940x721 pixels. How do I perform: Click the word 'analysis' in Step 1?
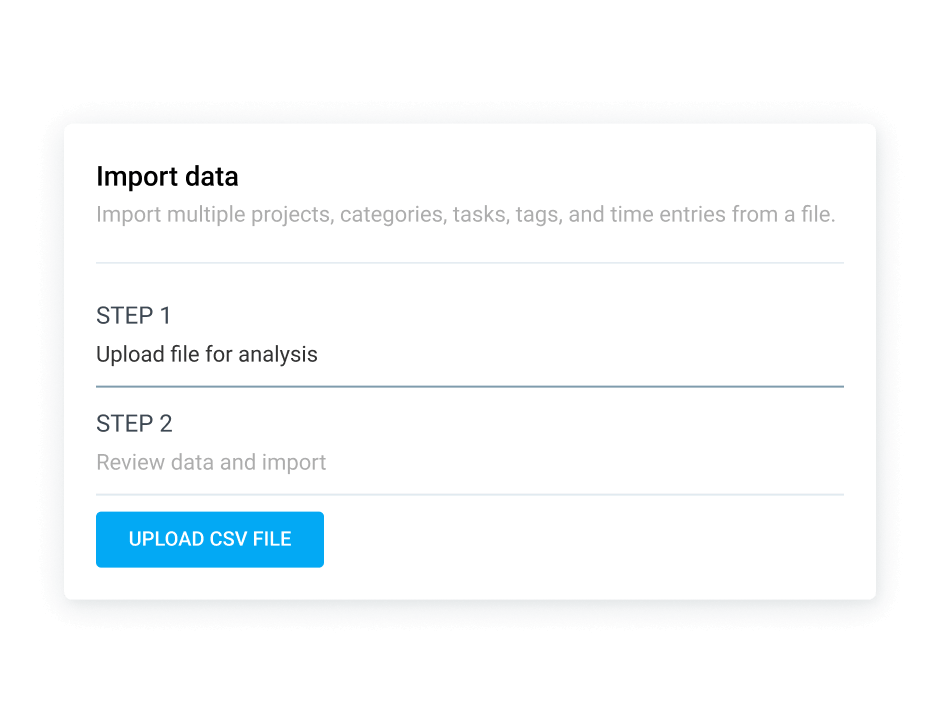(x=280, y=354)
